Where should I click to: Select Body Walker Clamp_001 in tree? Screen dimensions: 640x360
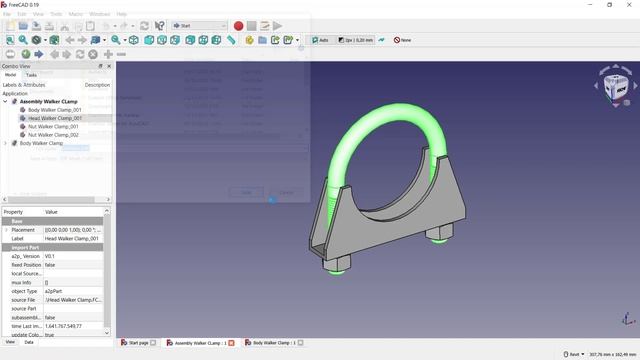coord(55,110)
